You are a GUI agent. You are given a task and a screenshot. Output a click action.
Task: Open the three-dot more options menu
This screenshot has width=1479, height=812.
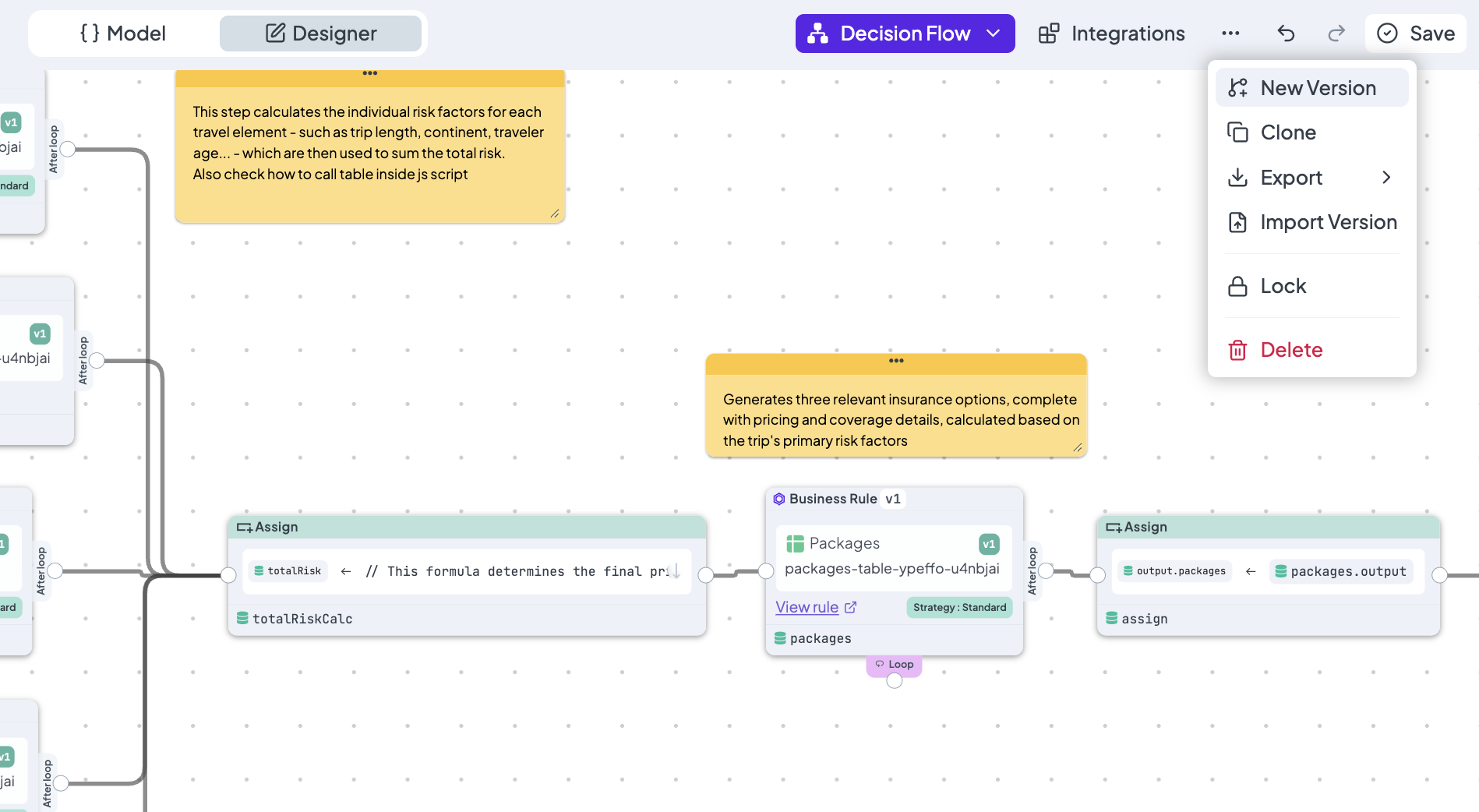point(1230,34)
